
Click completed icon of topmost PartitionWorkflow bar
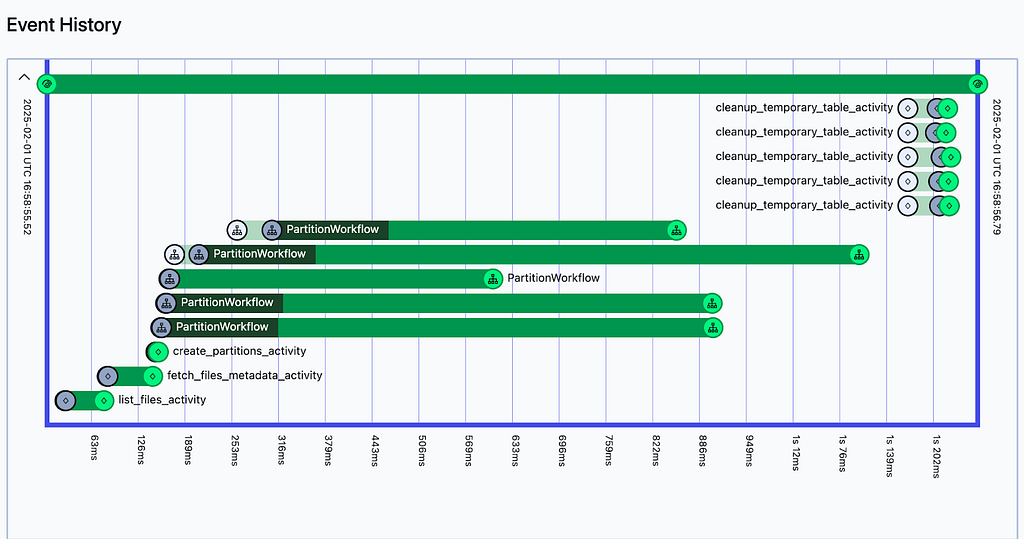pyautogui.click(x=677, y=231)
